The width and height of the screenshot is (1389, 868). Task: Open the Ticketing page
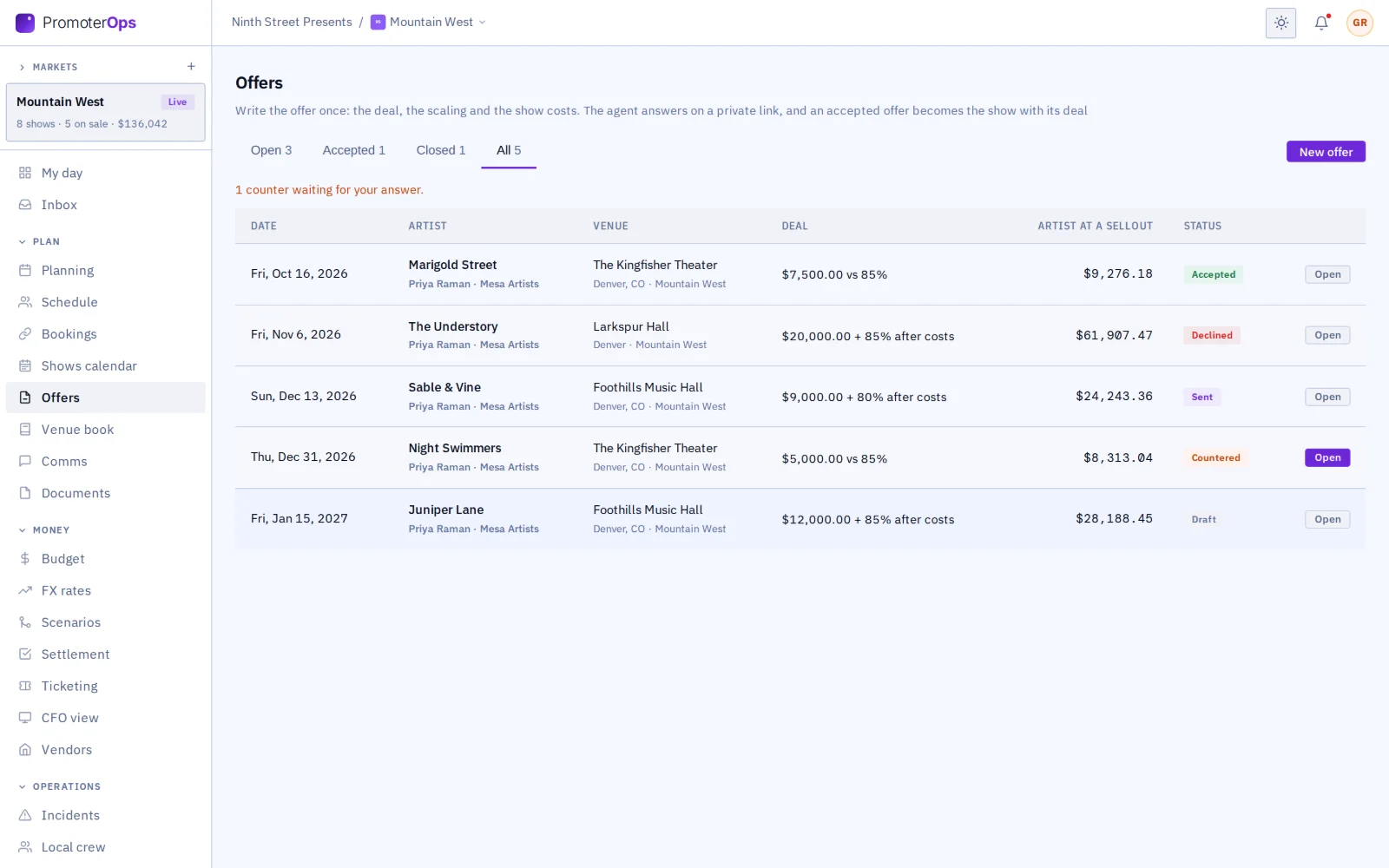[x=105, y=686]
